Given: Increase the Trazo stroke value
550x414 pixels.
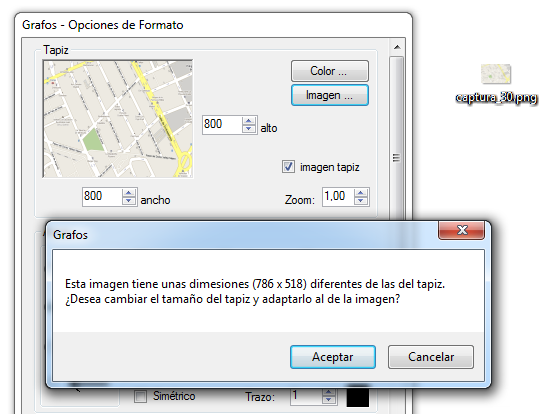Looking at the screenshot, I should [329, 392].
